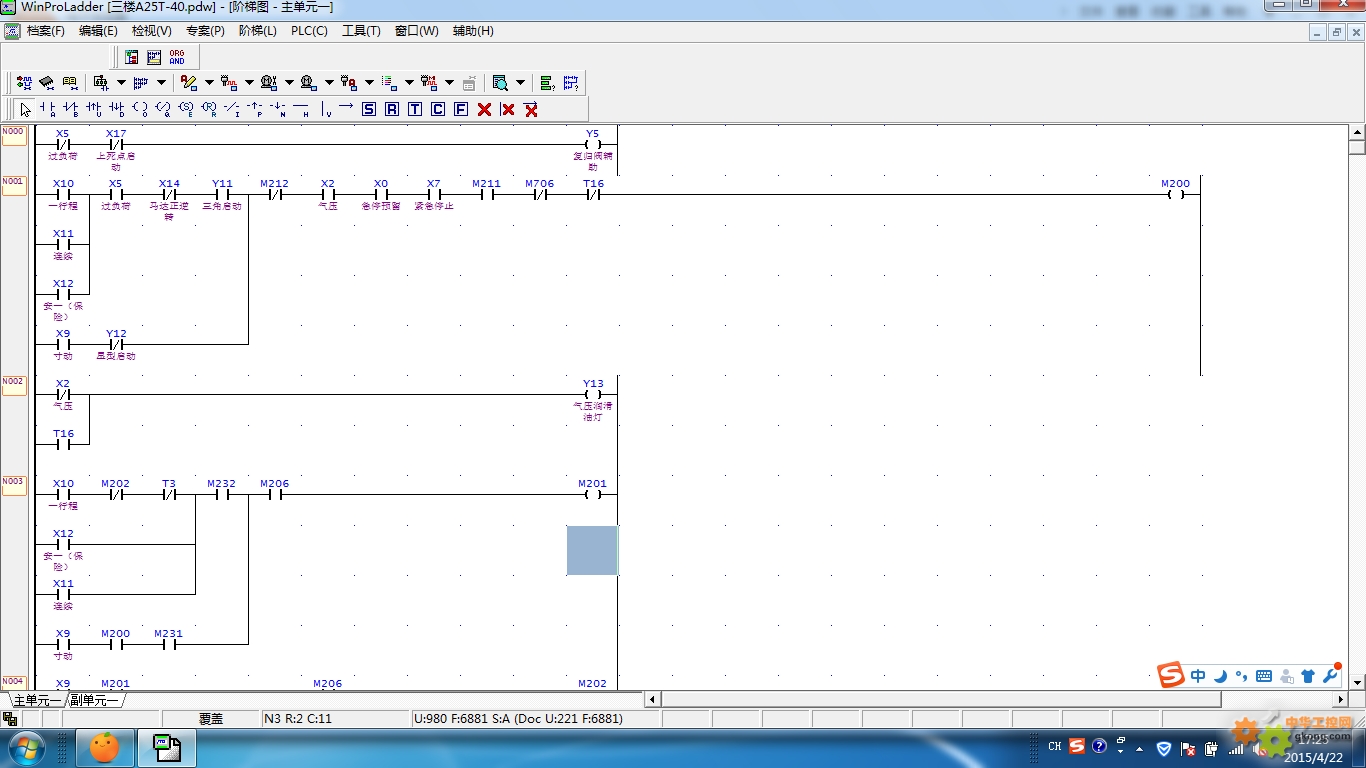The image size is (1366, 768).
Task: Delete horizontal line with arrow red X
Action: coord(530,109)
